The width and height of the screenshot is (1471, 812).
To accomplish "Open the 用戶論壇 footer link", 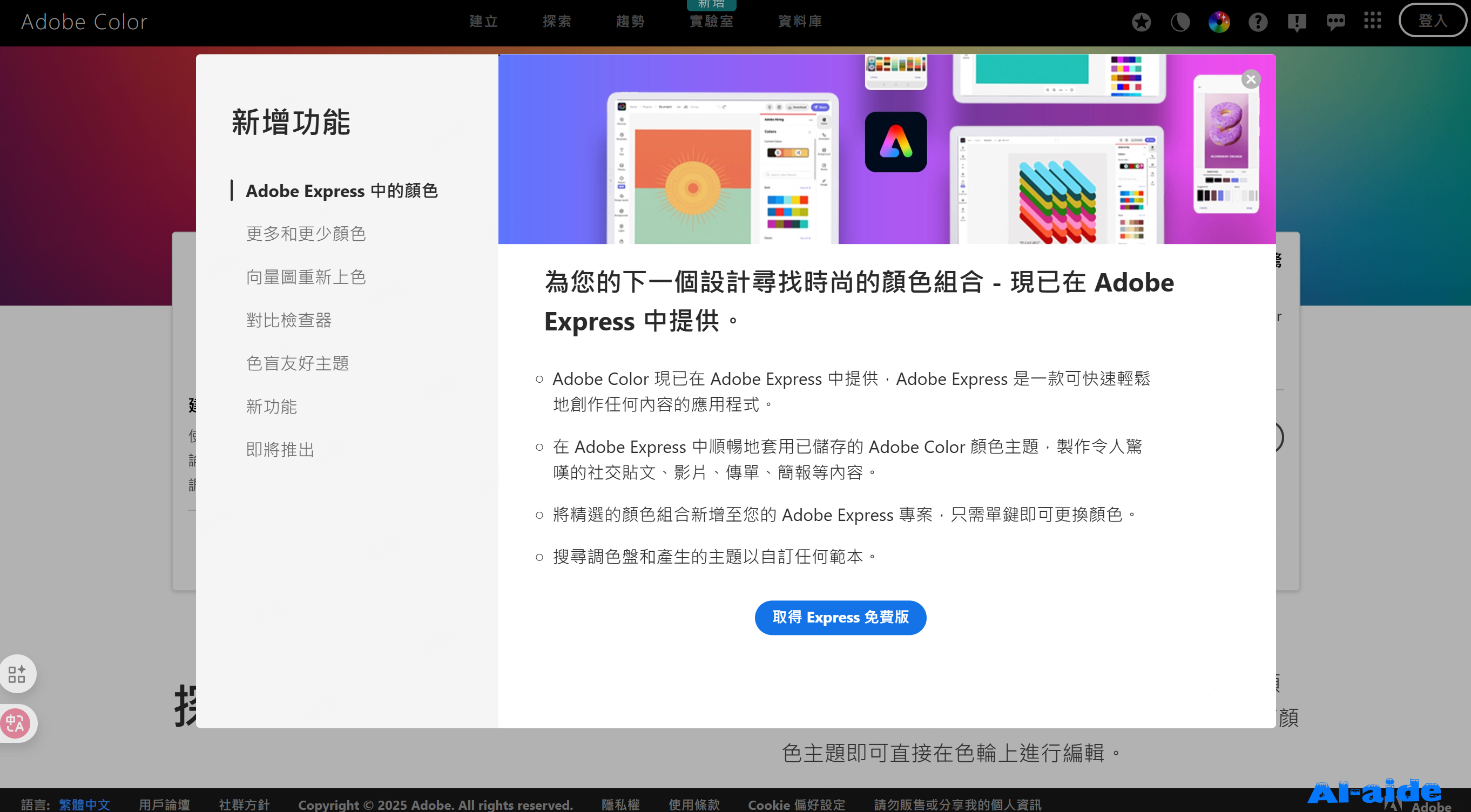I will [164, 804].
